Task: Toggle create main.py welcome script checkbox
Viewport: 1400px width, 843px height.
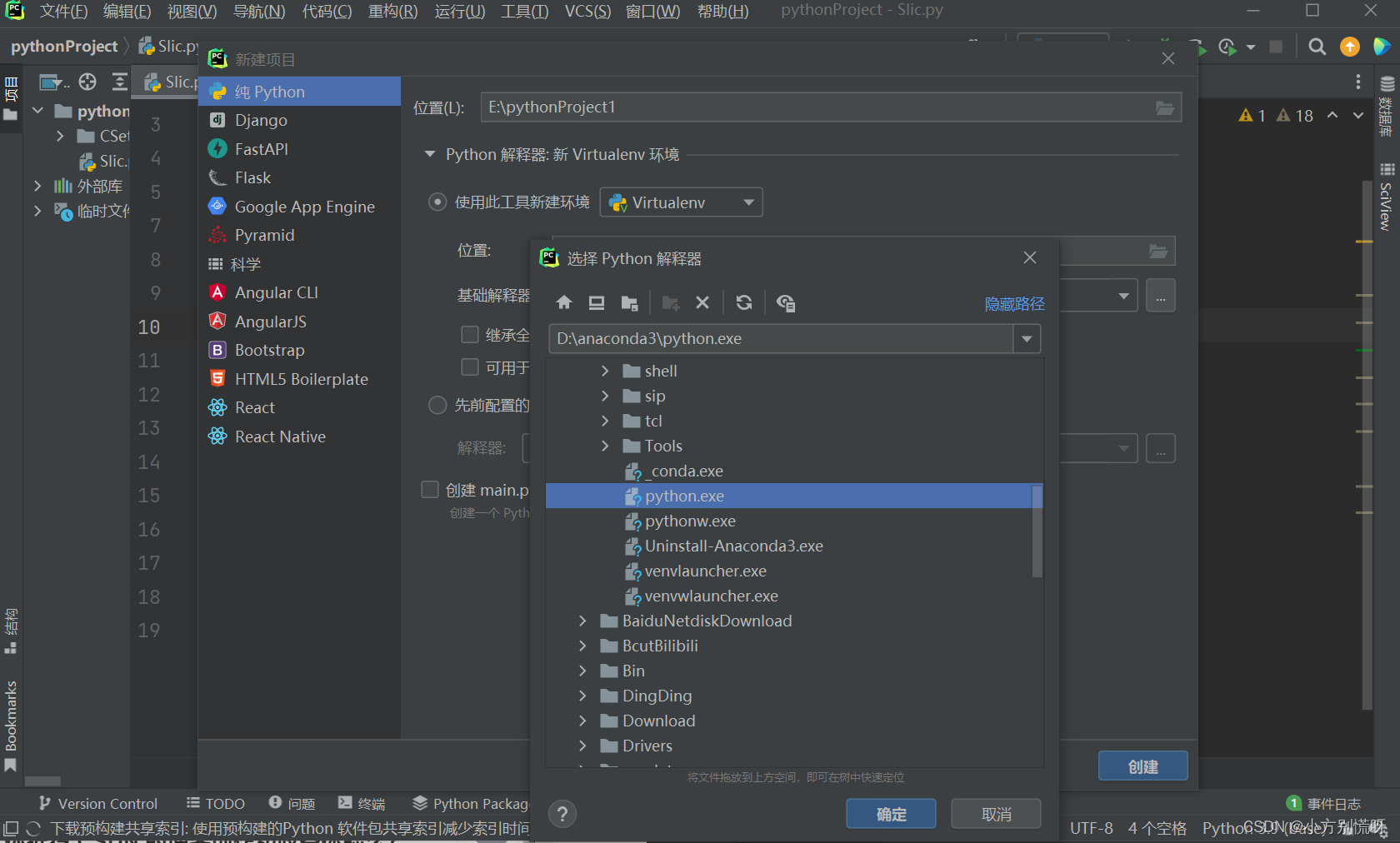Action: click(430, 490)
